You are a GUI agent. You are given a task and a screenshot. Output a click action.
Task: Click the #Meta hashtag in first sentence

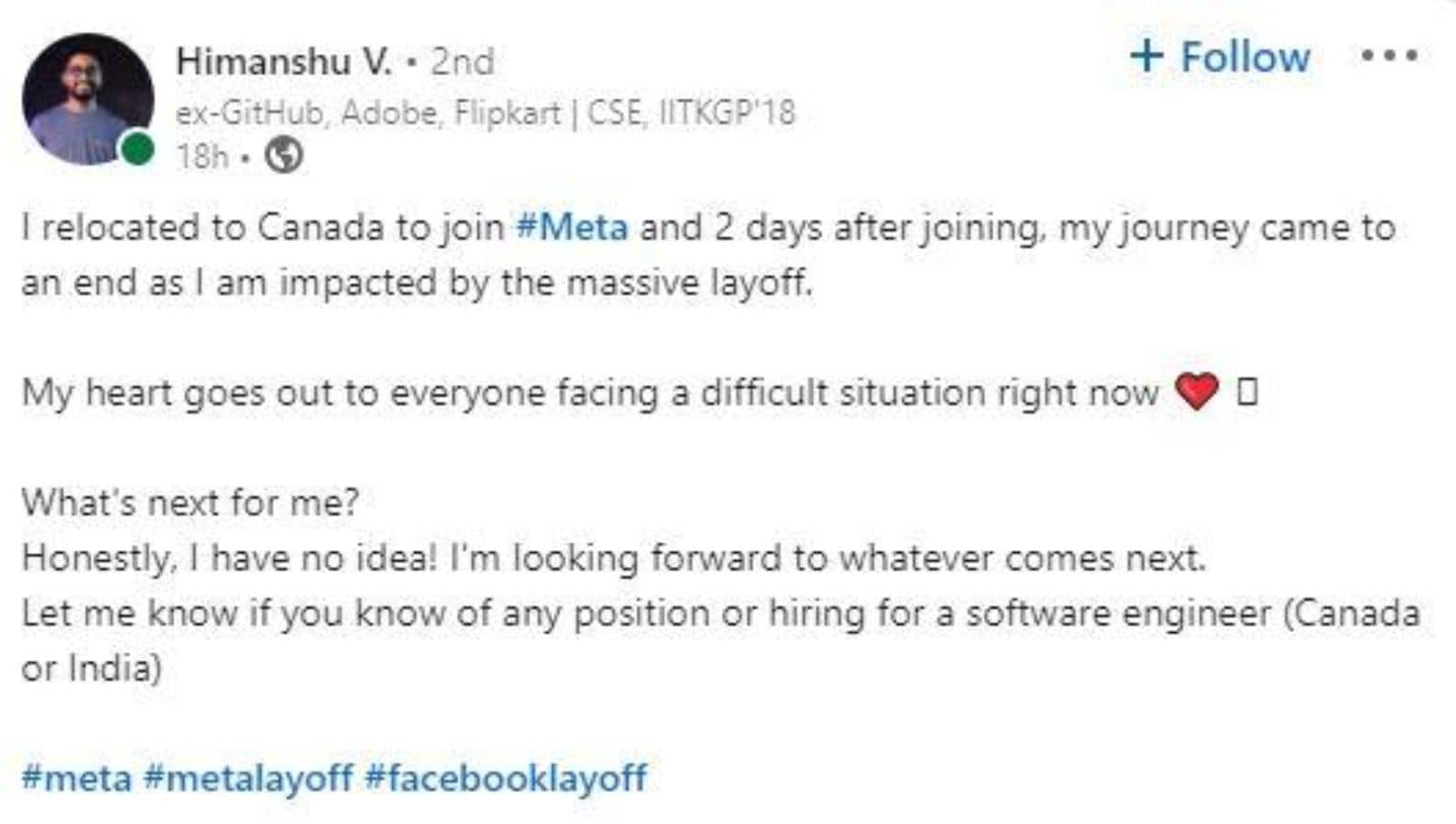(571, 226)
